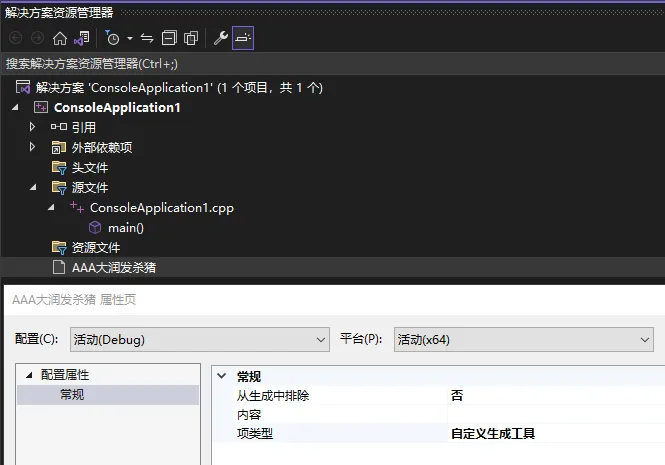Expand the 引用 references node
This screenshot has height=465, width=665.
[x=32, y=127]
